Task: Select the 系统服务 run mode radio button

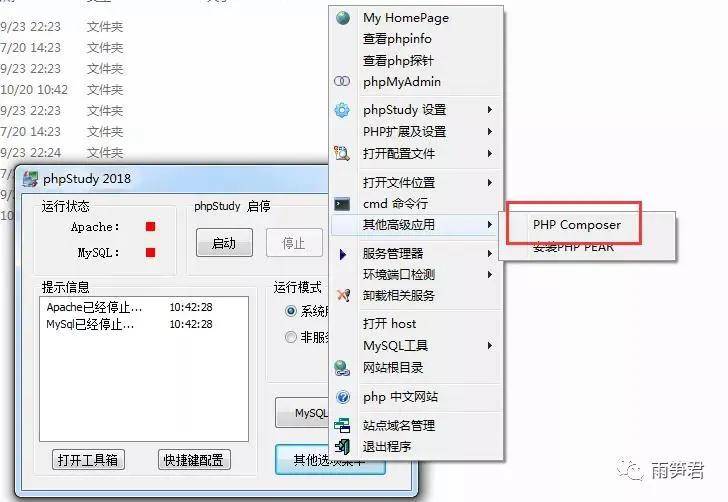Action: tap(291, 311)
